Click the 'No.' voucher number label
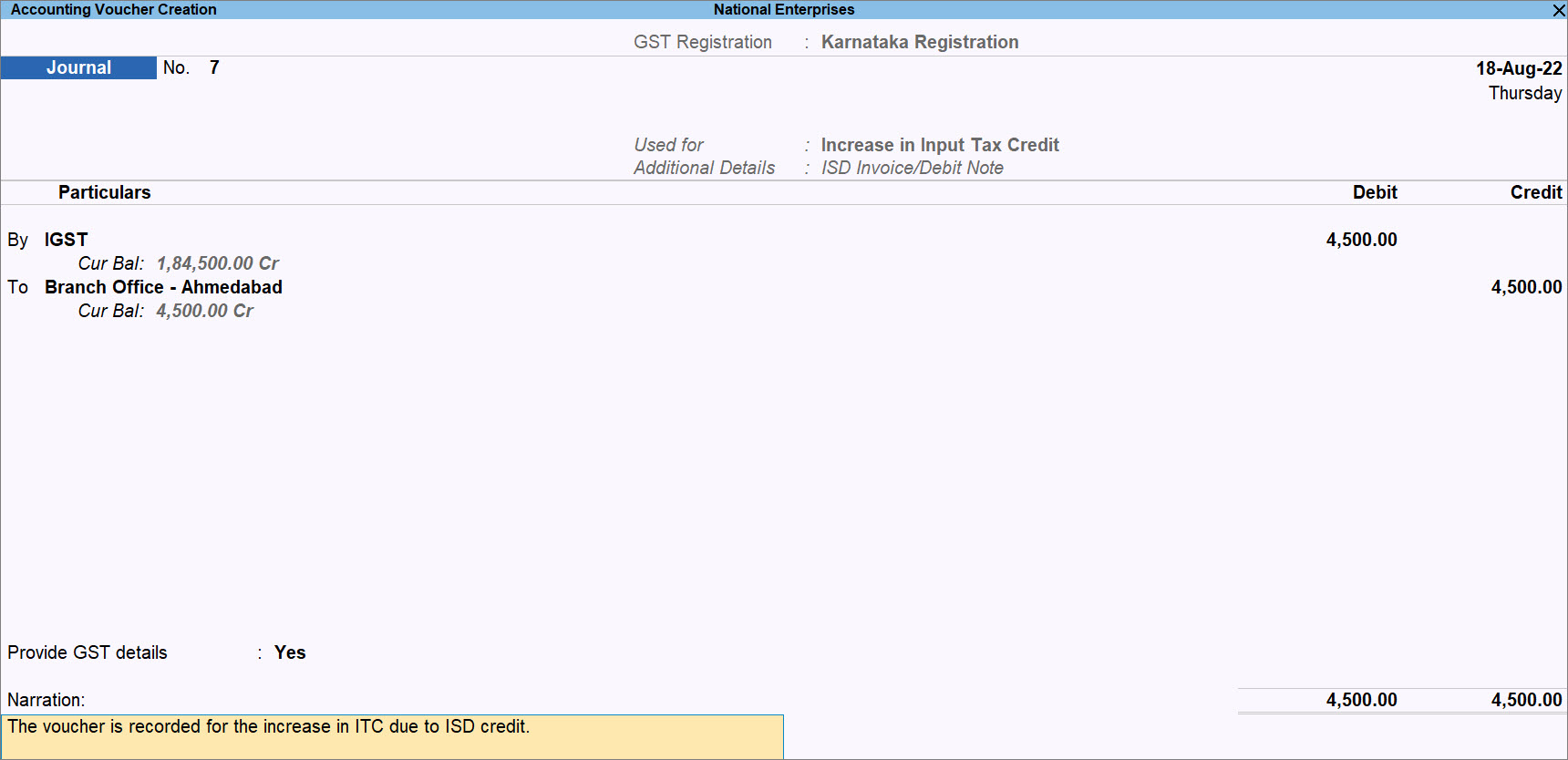The image size is (1568, 760). click(176, 67)
